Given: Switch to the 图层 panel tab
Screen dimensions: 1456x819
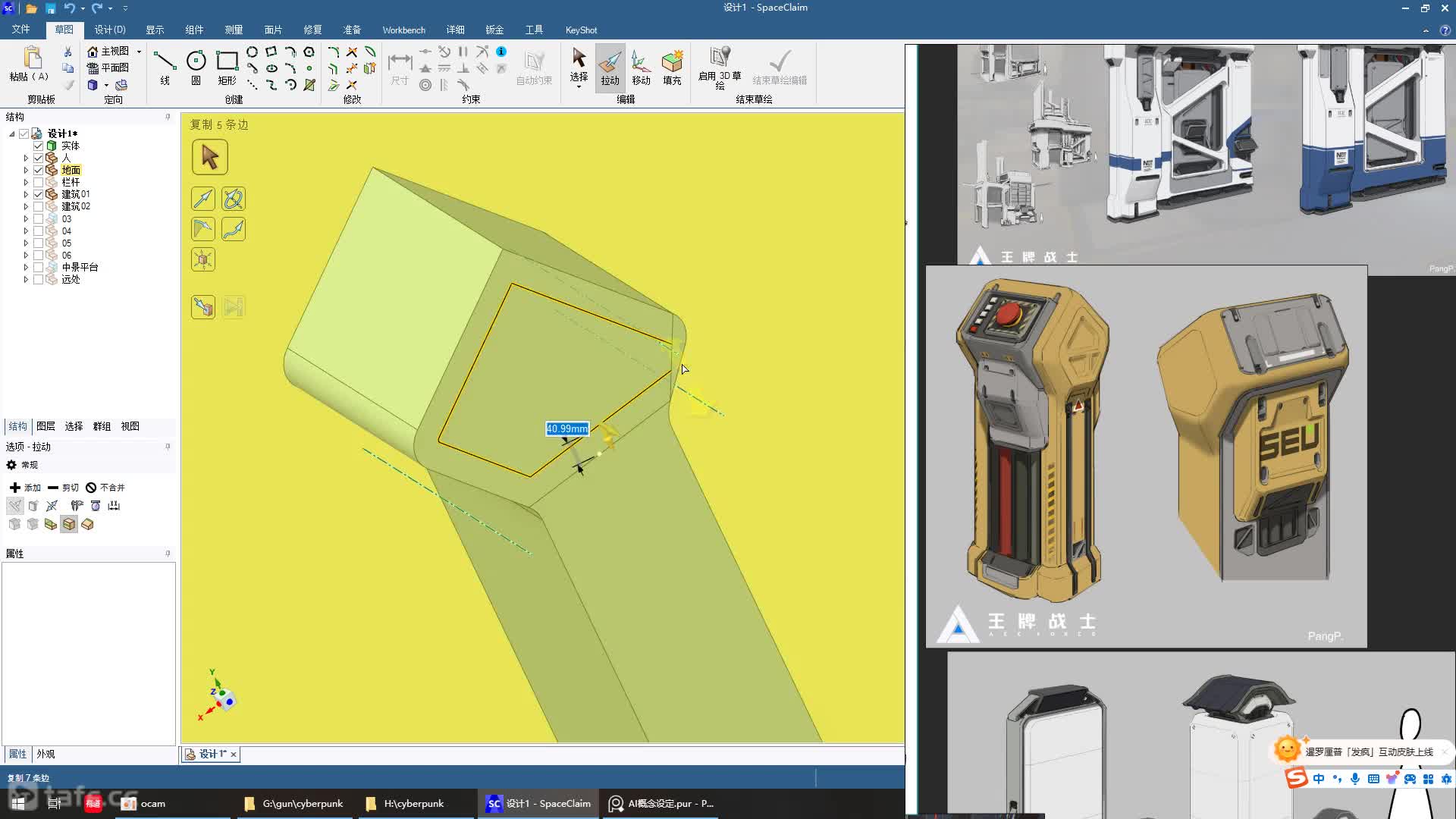Looking at the screenshot, I should [x=45, y=426].
